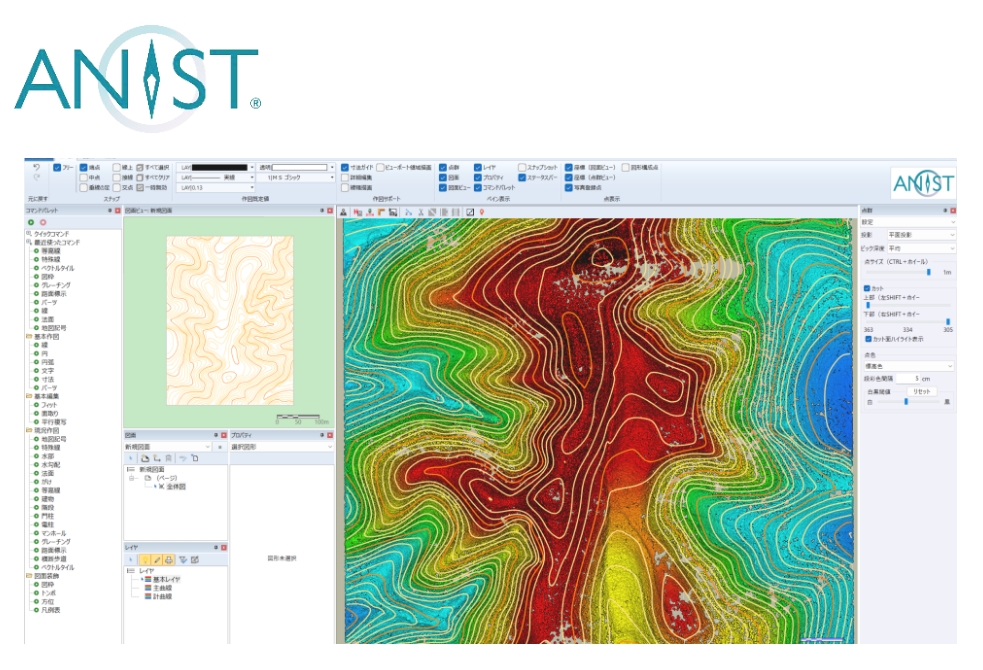Click the green add icon in command palette
983x670 pixels.
31,222
